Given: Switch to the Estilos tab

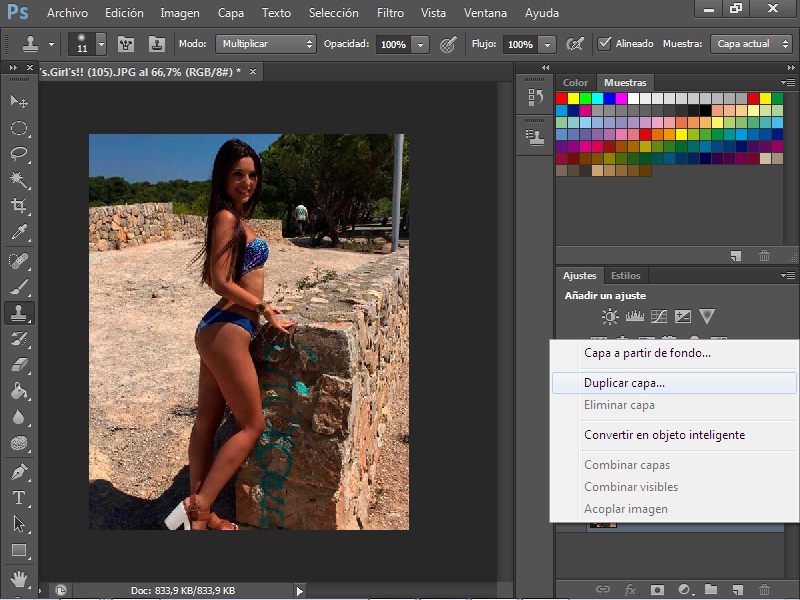Looking at the screenshot, I should click(x=625, y=275).
